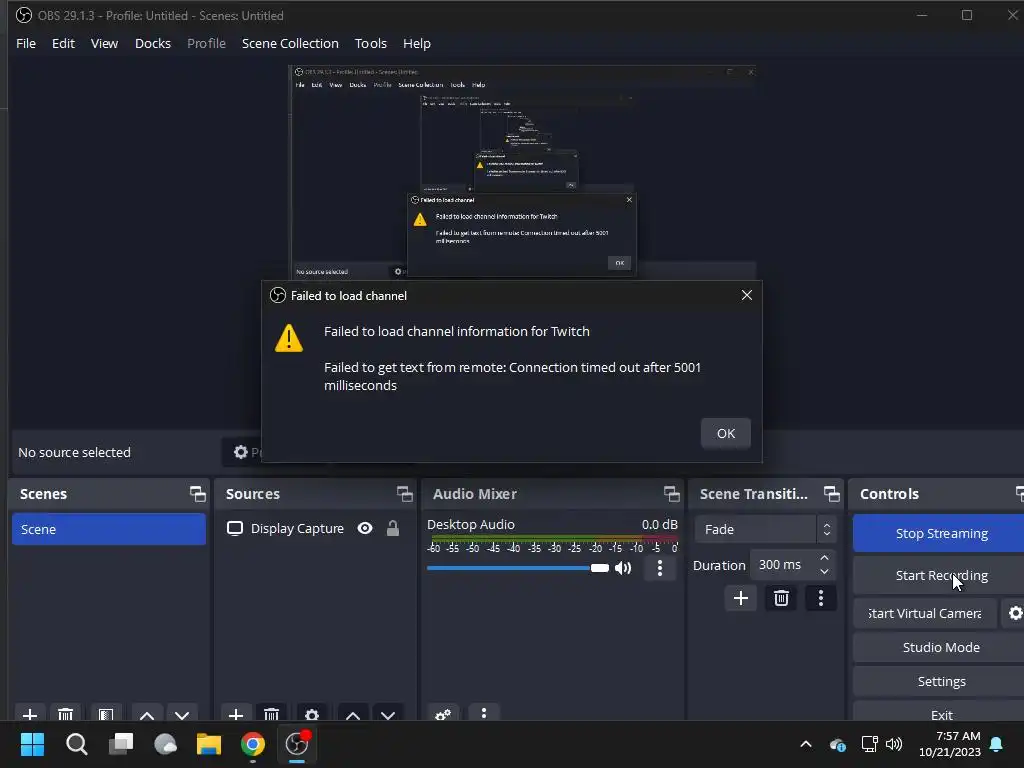Show hidden system tray icons
The width and height of the screenshot is (1024, 768).
806,744
